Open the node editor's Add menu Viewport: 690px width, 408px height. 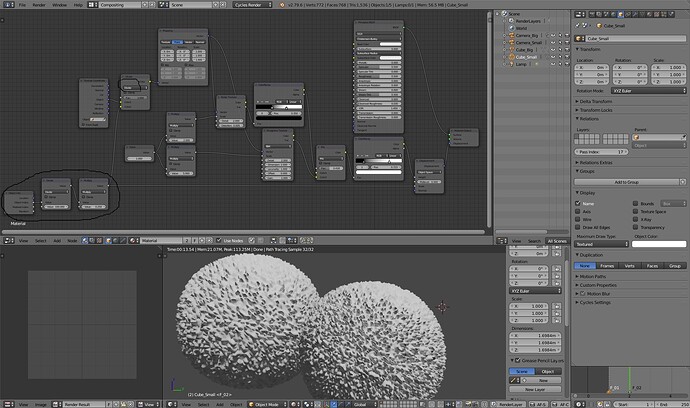click(x=57, y=241)
